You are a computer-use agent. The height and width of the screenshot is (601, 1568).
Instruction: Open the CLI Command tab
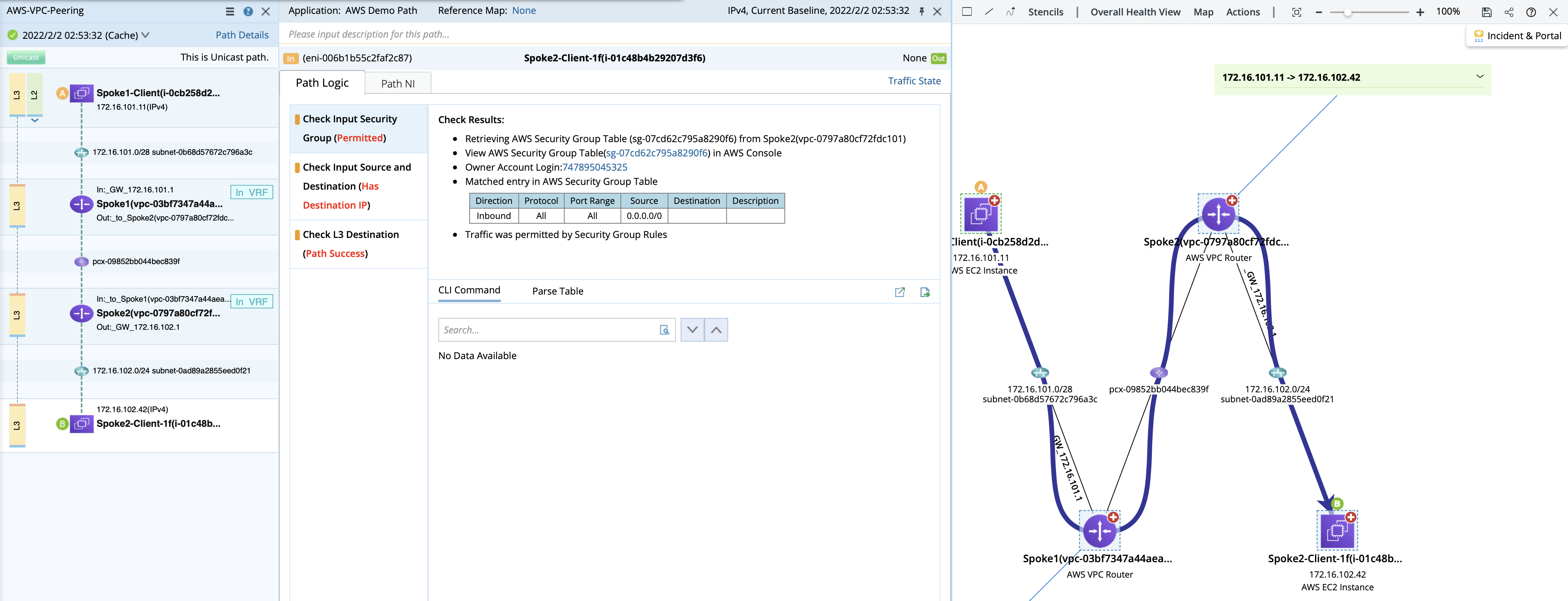click(469, 291)
